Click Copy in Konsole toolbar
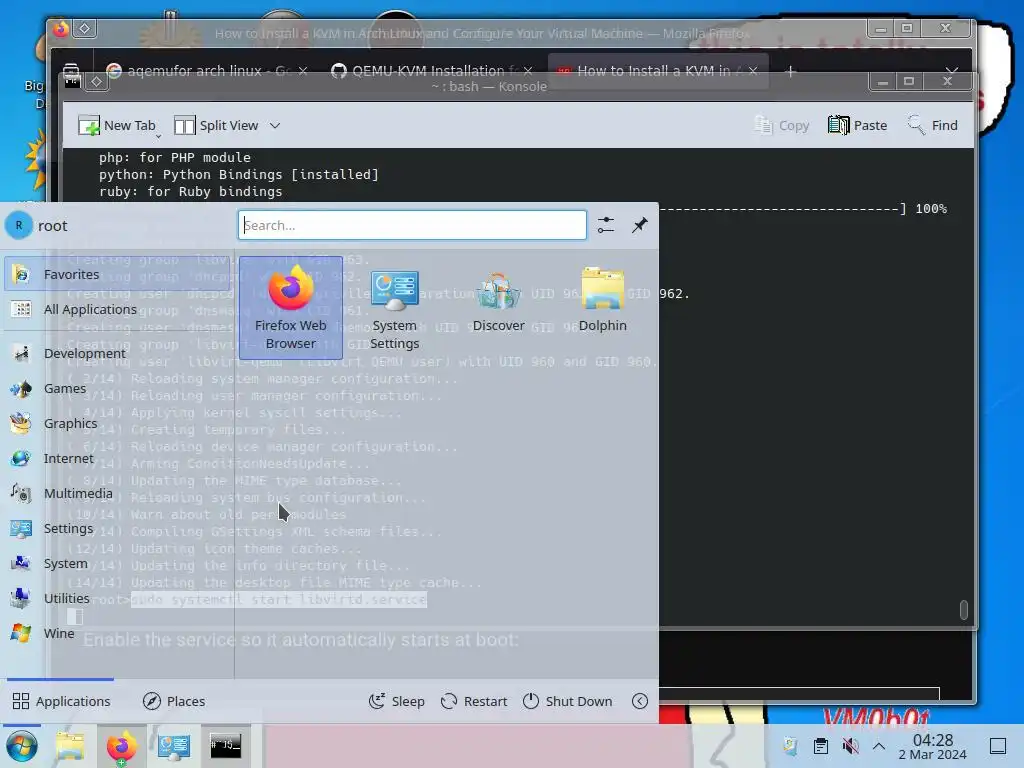The image size is (1024, 768). 782,125
